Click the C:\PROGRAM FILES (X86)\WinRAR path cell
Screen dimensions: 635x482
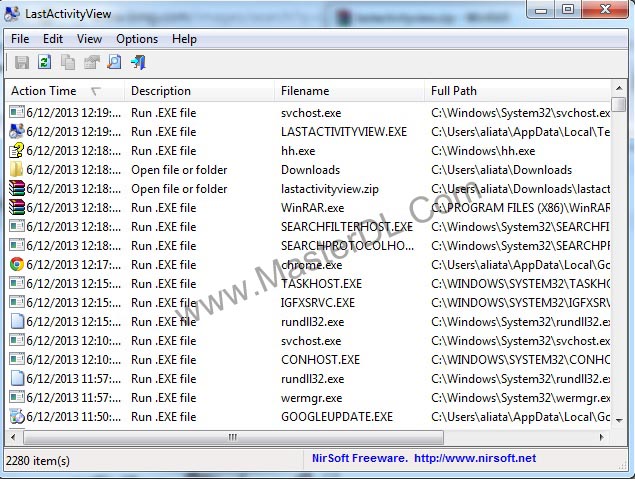[521, 208]
